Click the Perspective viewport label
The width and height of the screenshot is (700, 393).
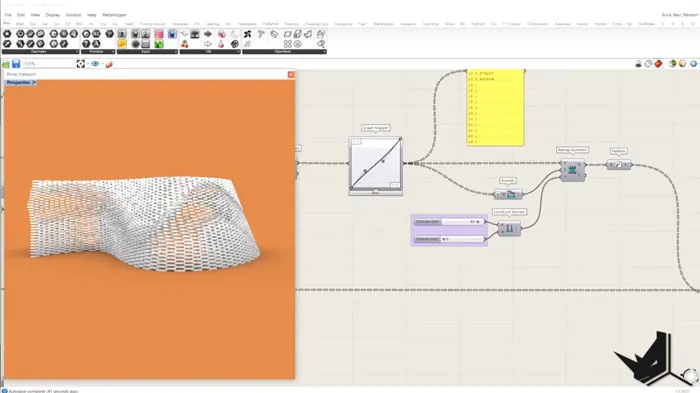(18, 83)
